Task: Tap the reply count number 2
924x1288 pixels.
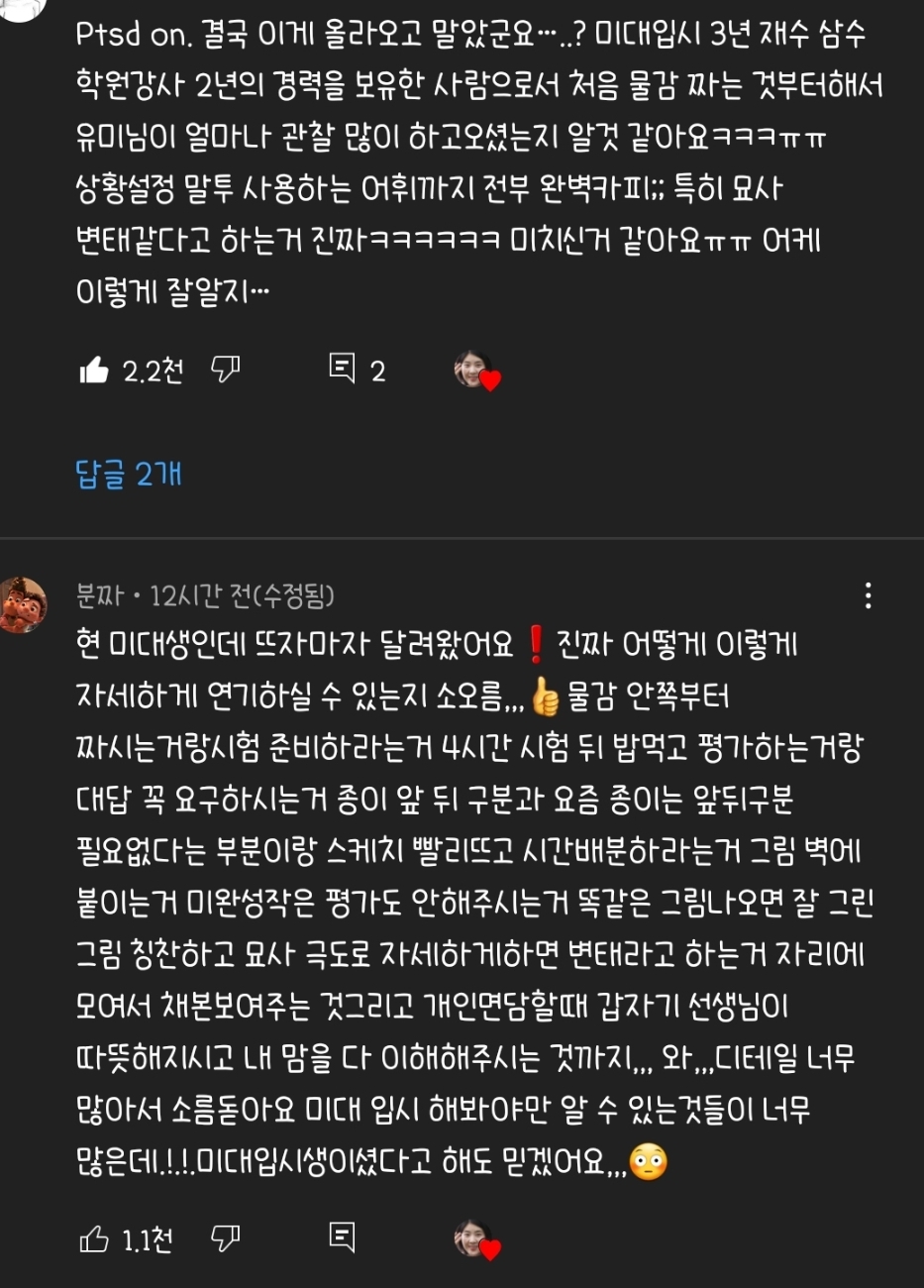Action: click(x=377, y=372)
